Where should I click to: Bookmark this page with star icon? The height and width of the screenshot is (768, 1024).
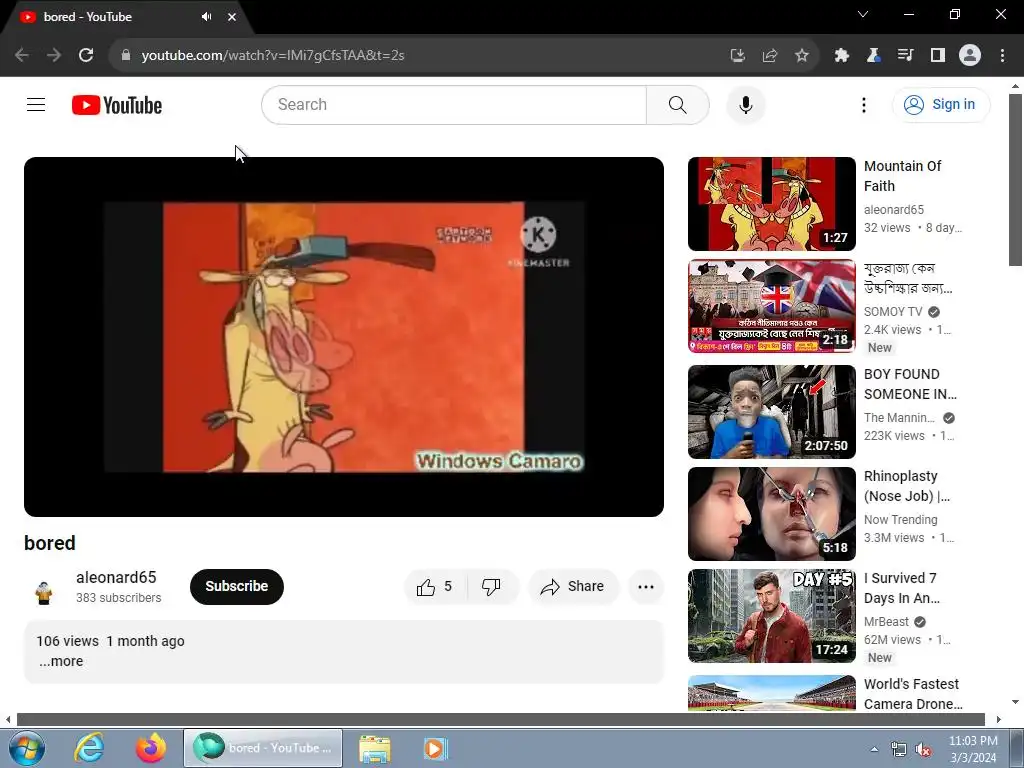point(802,55)
